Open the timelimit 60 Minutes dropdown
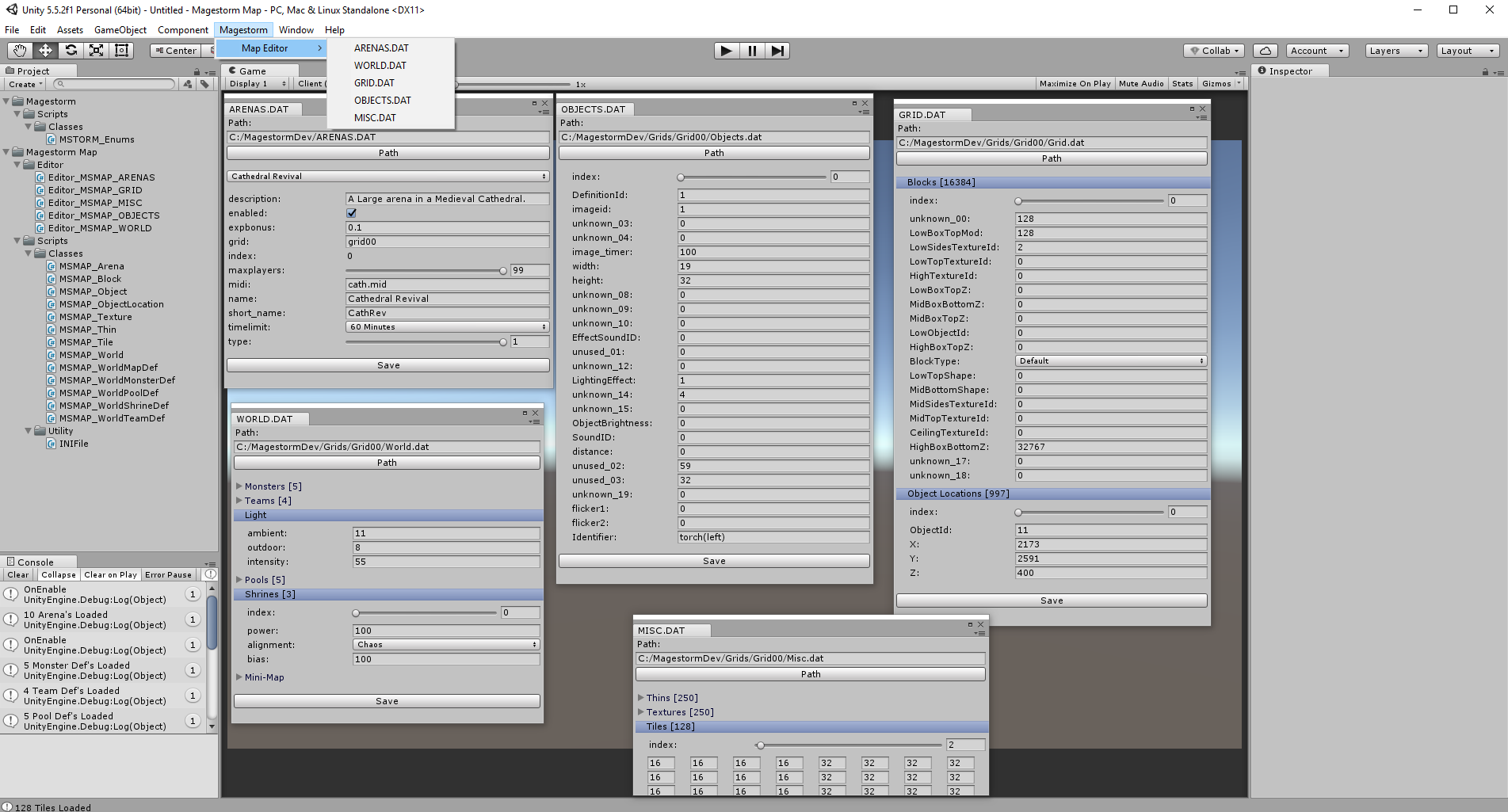This screenshot has height=812, width=1508. [x=447, y=326]
